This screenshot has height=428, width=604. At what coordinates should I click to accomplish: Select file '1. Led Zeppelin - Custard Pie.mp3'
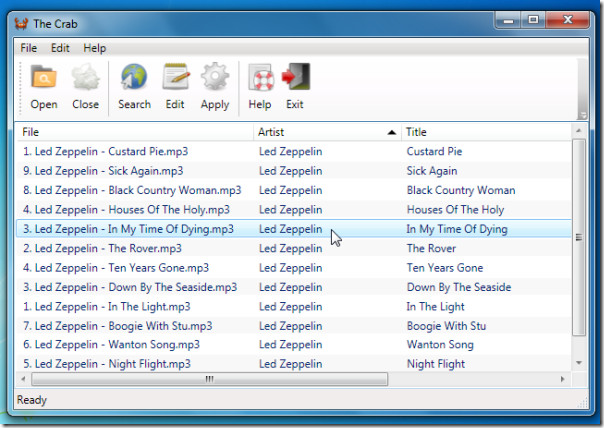(105, 151)
